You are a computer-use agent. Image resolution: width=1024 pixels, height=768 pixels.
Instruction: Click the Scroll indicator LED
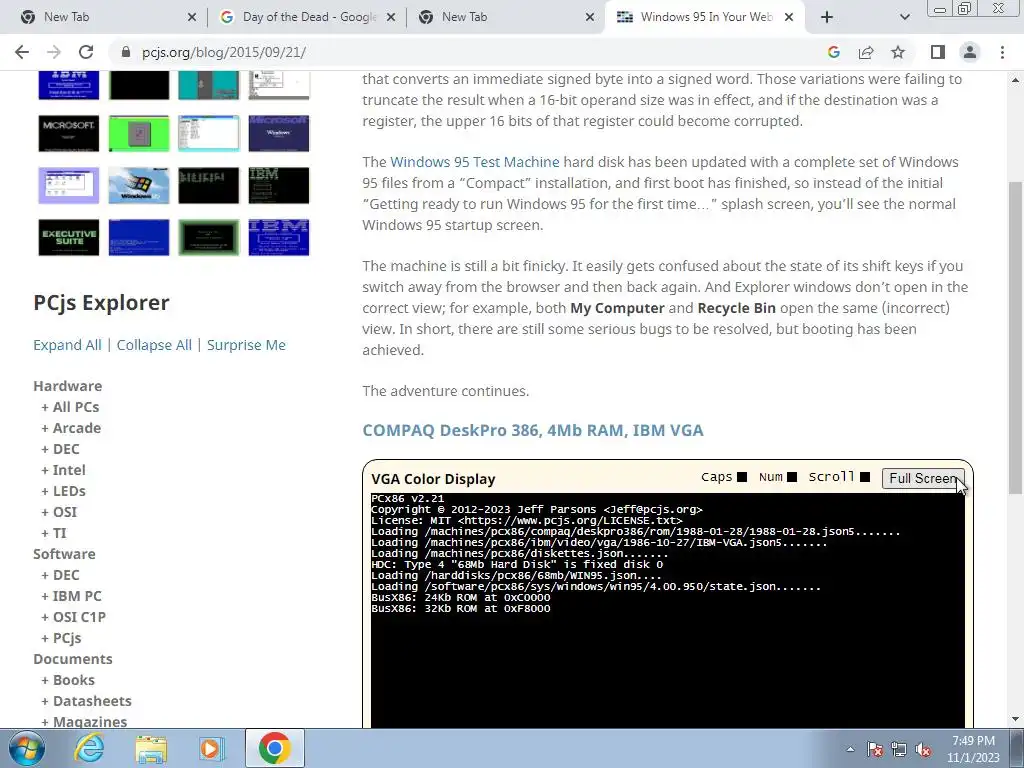(x=865, y=477)
